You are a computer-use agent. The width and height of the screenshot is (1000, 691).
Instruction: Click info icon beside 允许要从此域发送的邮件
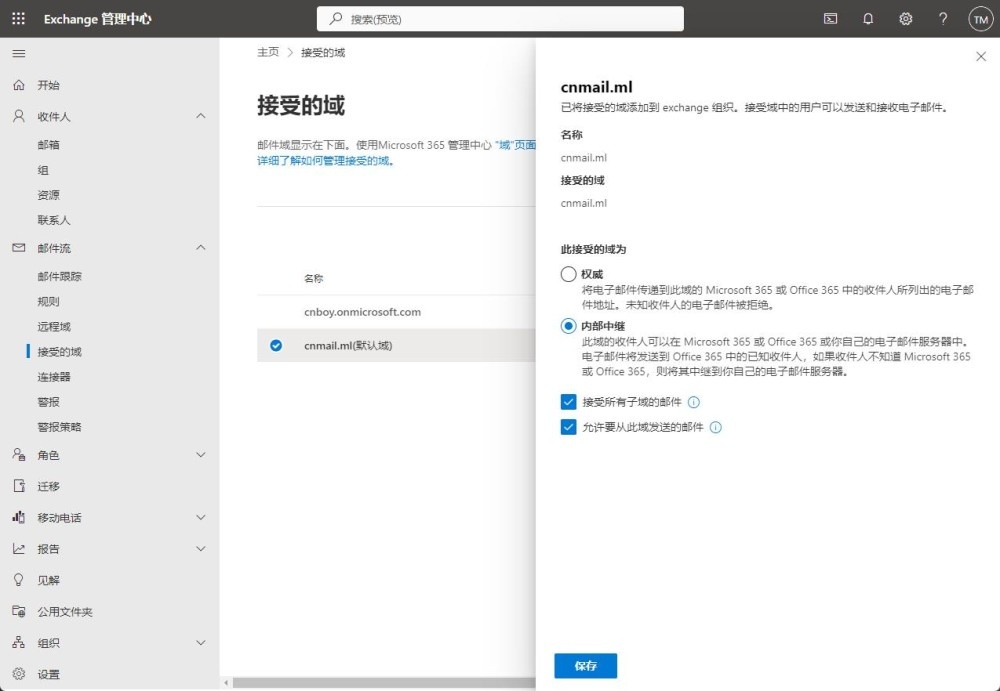(716, 427)
